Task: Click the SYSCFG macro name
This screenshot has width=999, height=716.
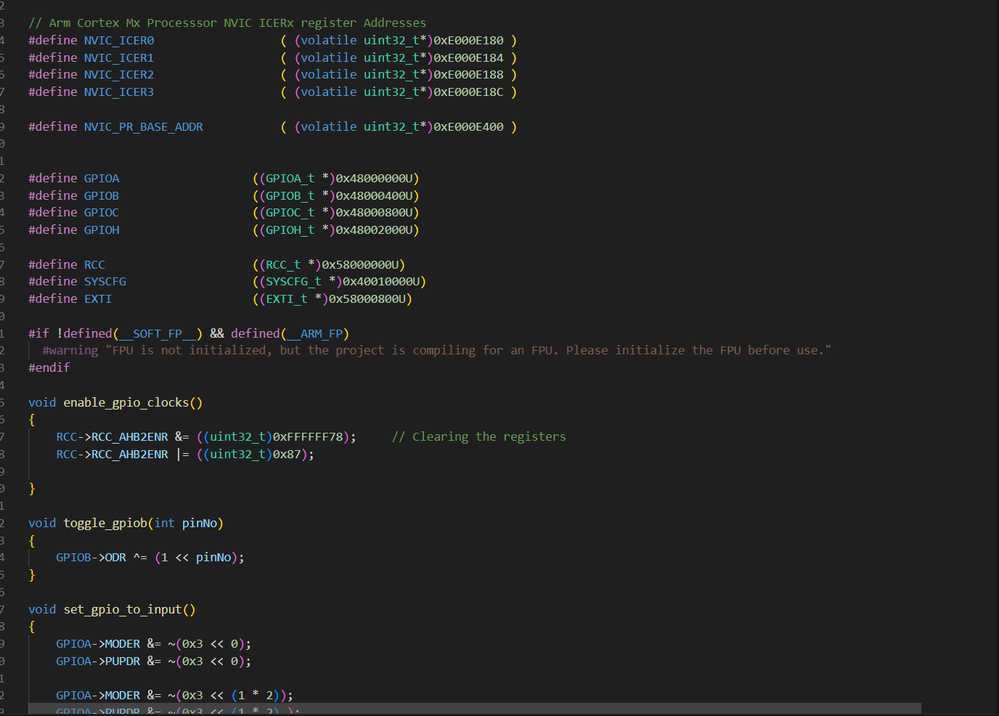Action: tap(105, 281)
